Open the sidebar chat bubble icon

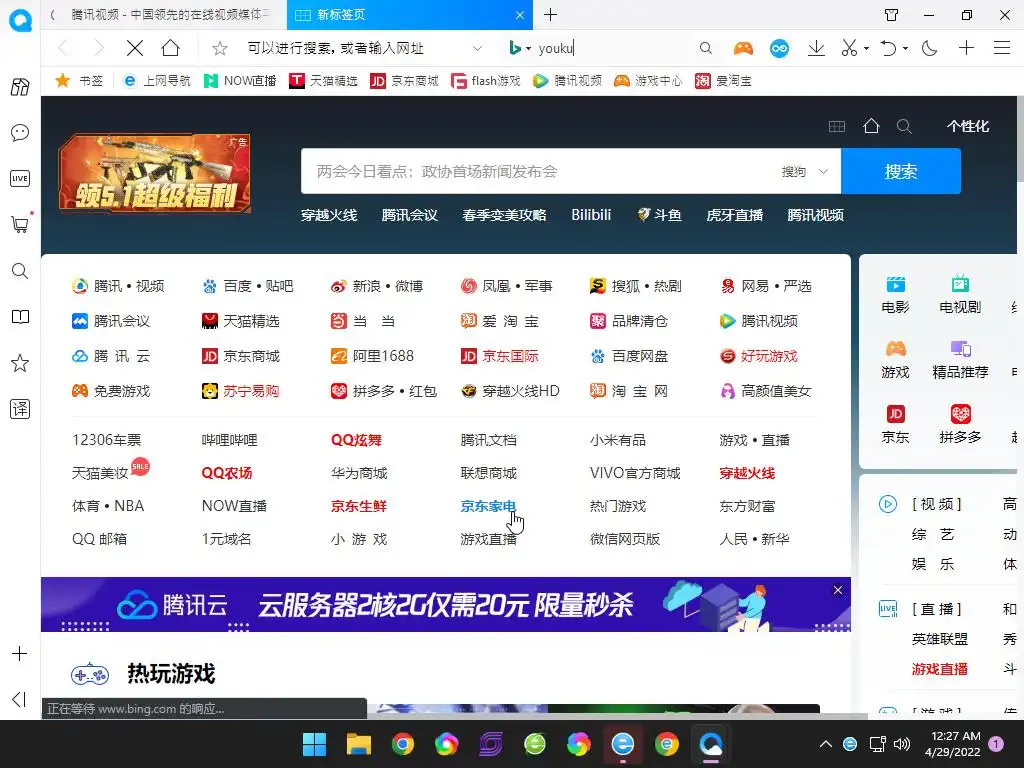coord(20,133)
